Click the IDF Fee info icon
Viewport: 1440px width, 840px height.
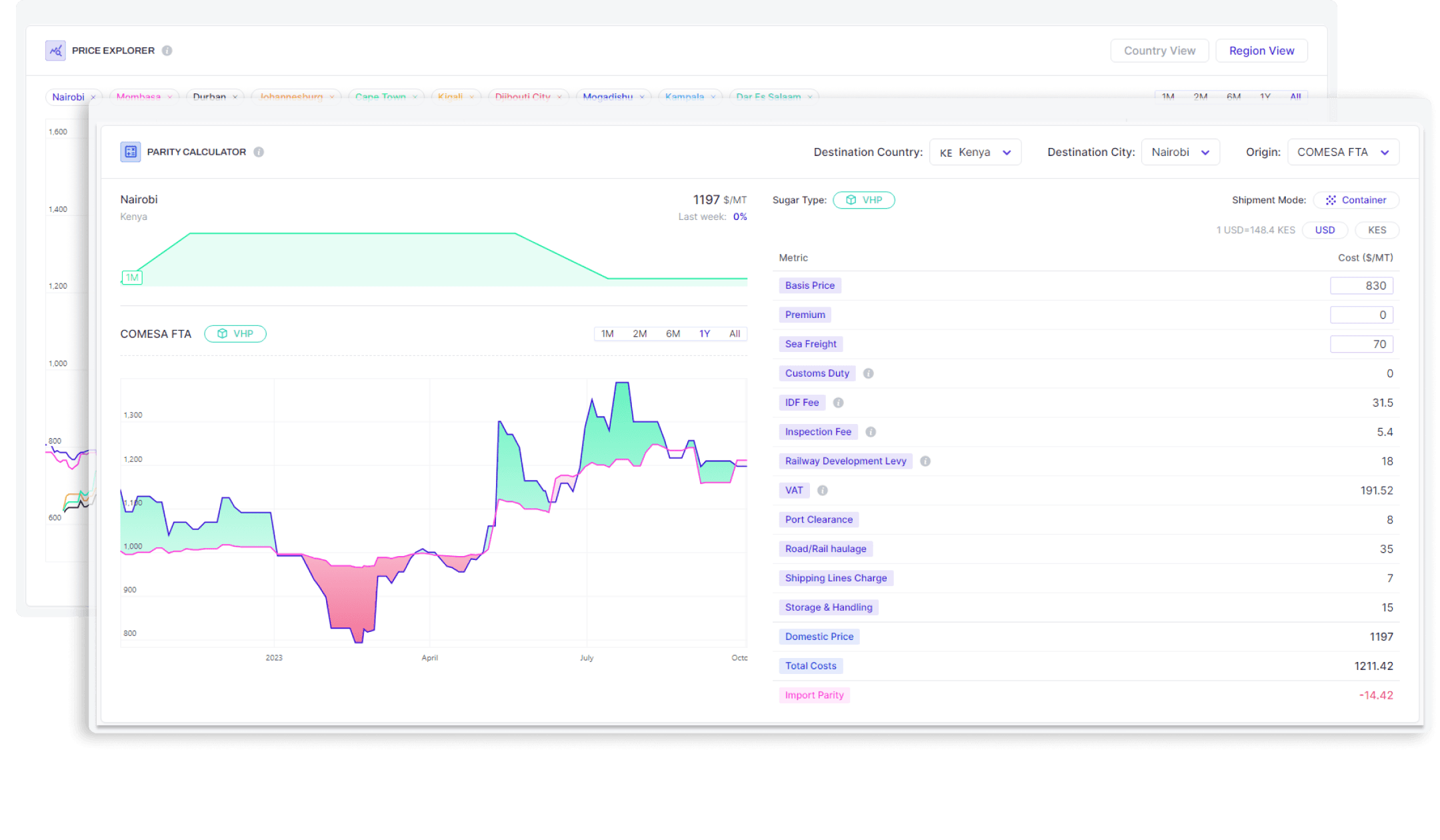click(x=838, y=403)
